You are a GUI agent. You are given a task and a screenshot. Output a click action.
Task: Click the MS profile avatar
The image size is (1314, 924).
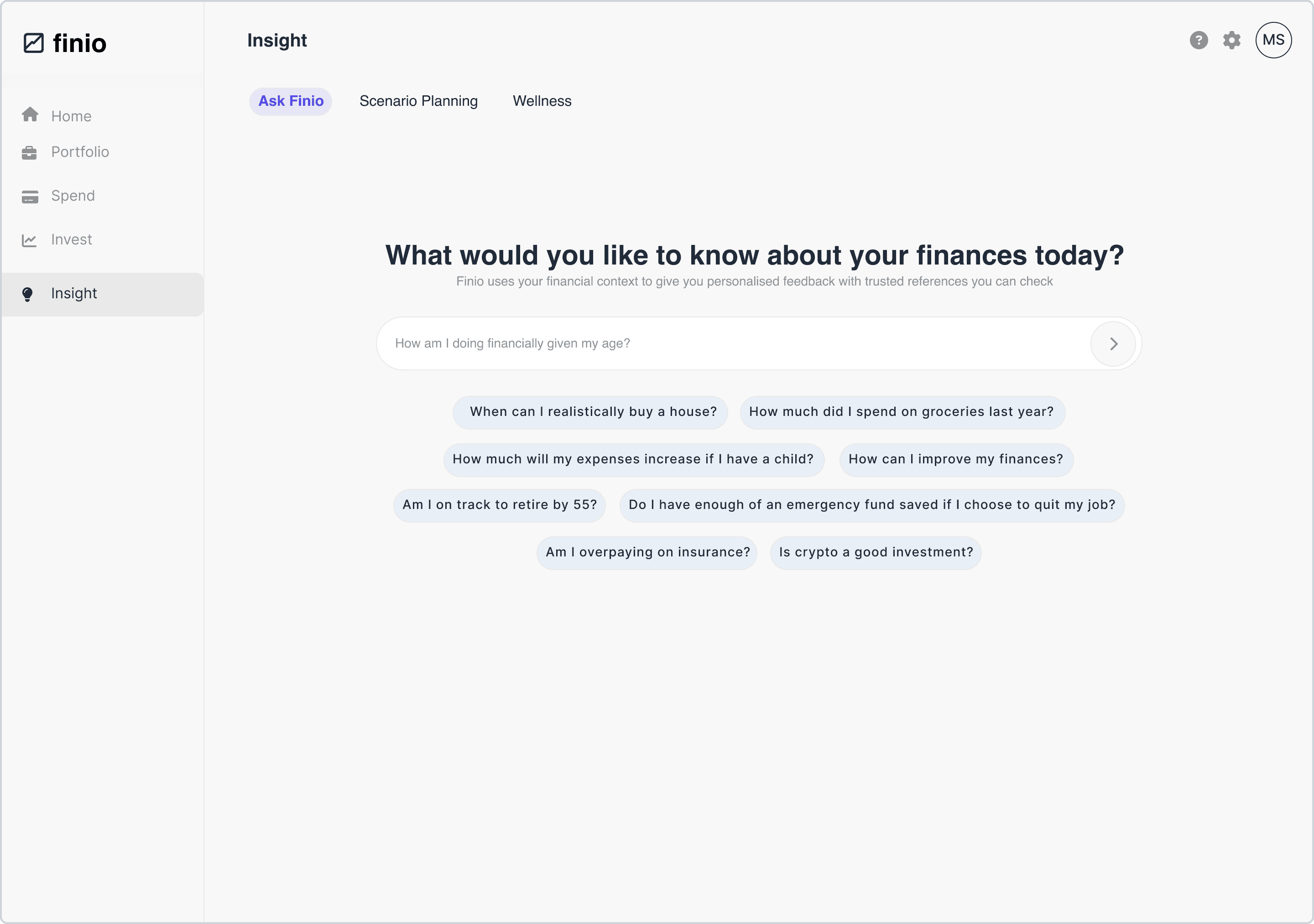pyautogui.click(x=1273, y=40)
